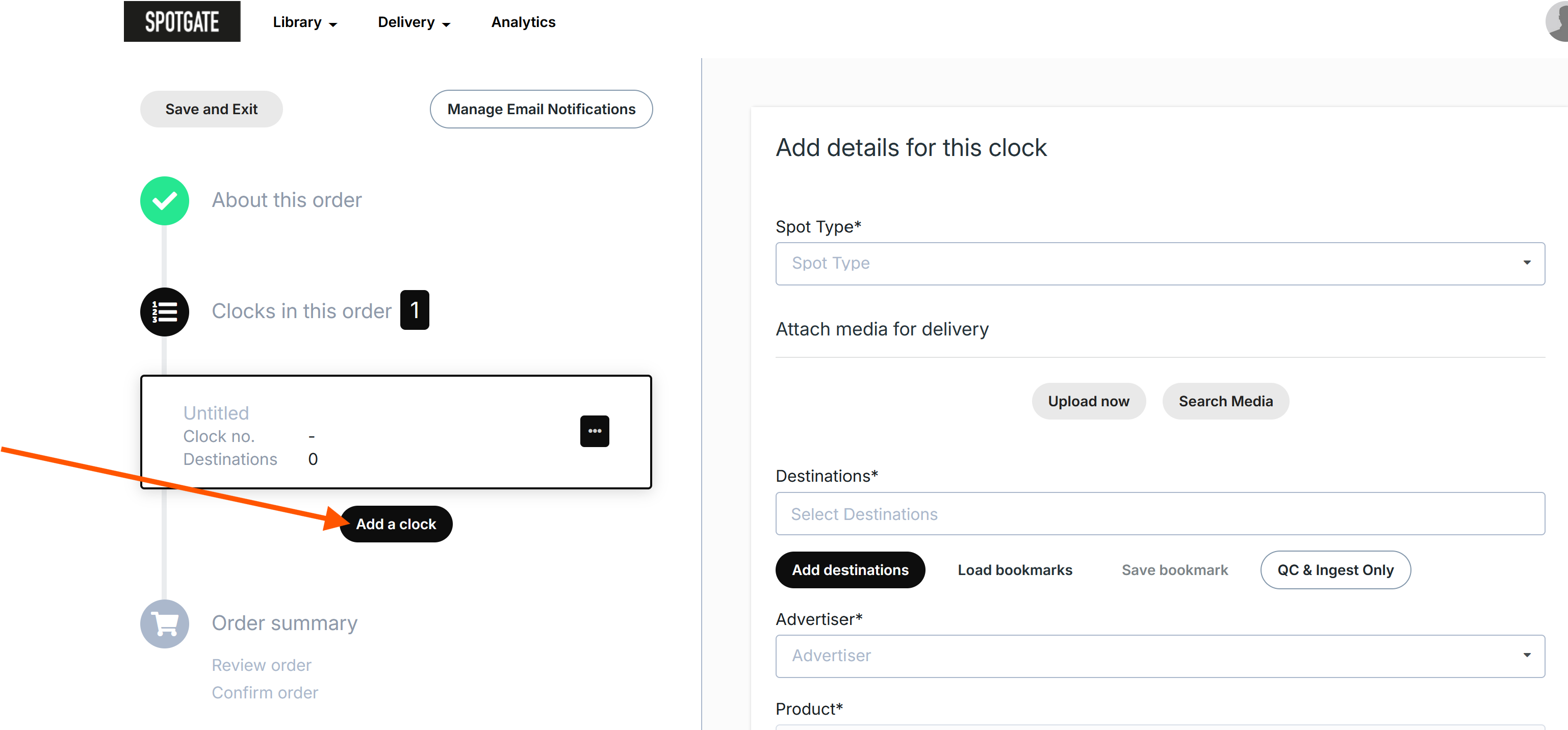Expand the Advertiser dropdown
1568x730 pixels.
1160,656
